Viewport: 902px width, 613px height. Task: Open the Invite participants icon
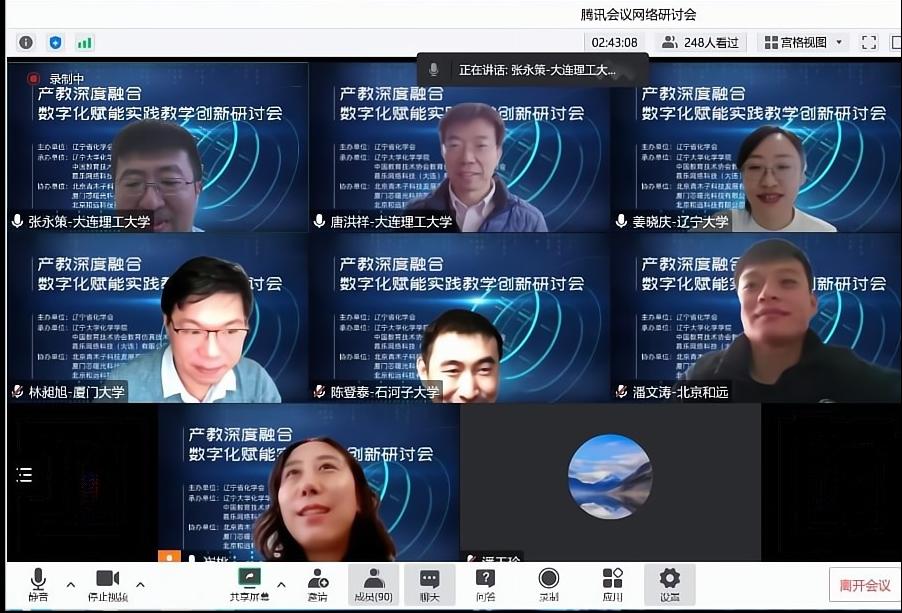[x=318, y=583]
